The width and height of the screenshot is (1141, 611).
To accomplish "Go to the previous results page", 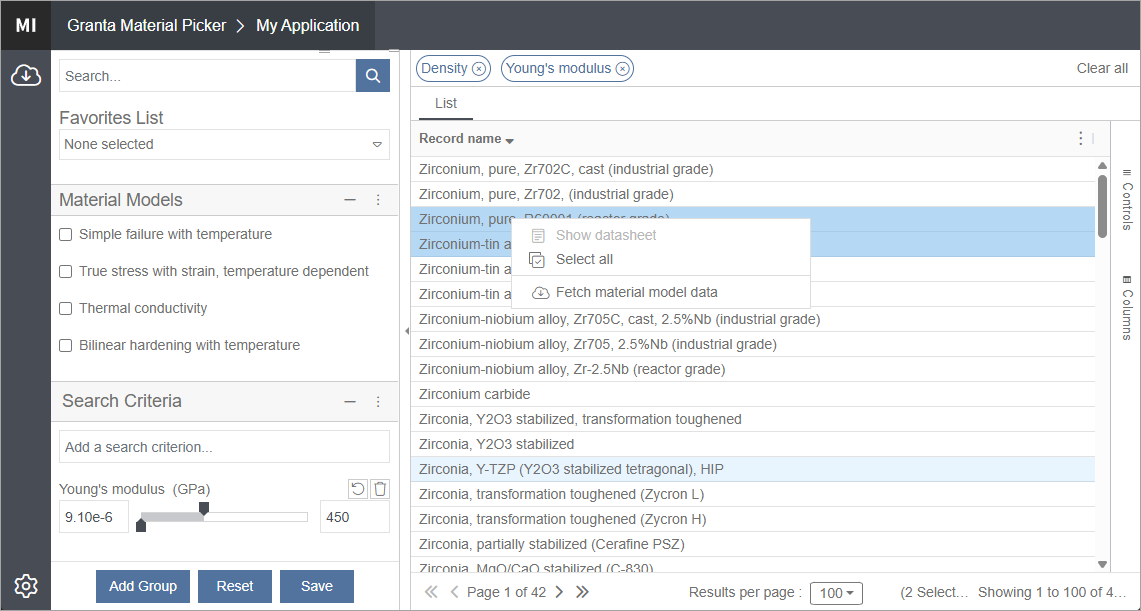I will (455, 592).
